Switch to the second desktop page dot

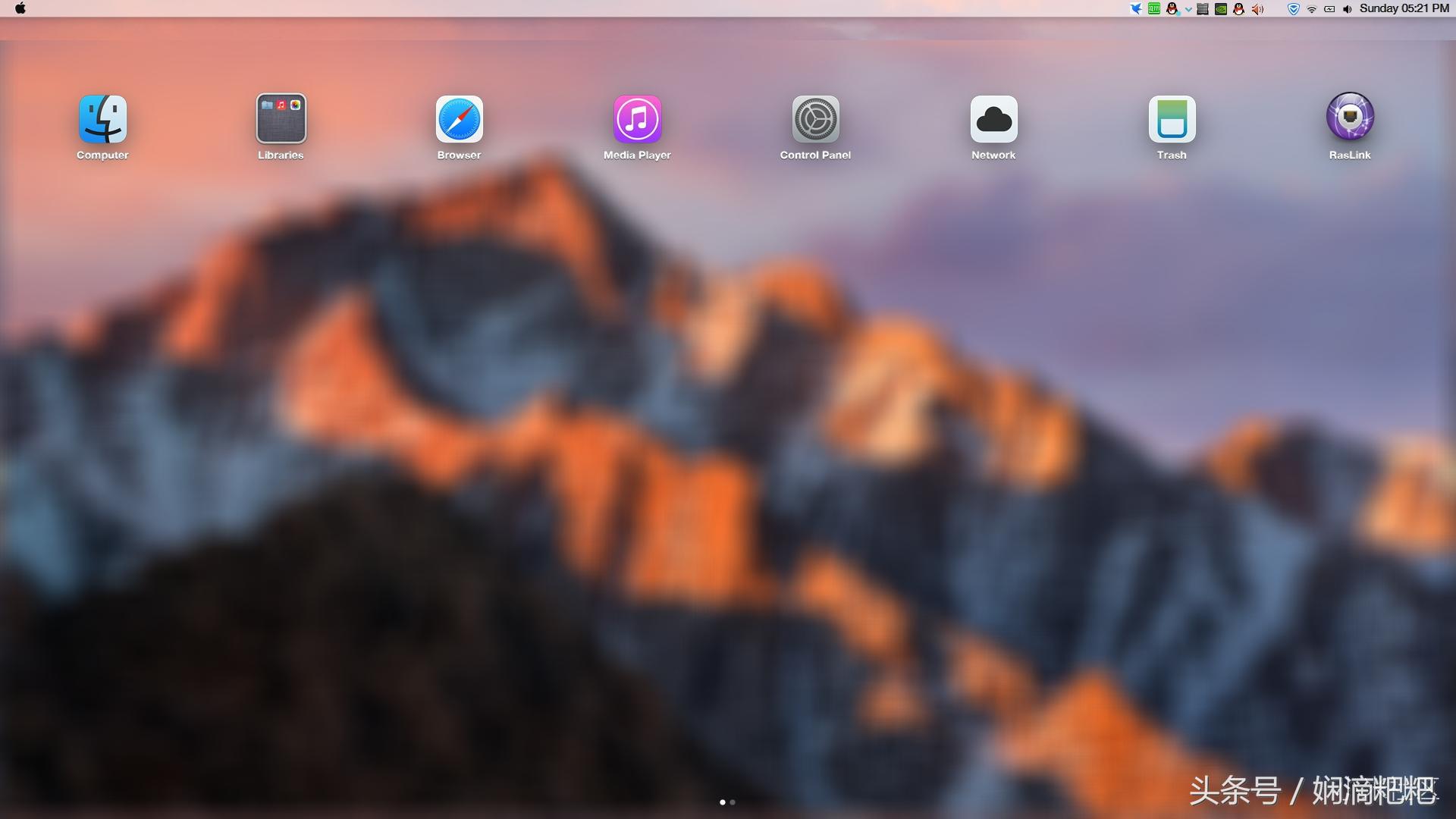pos(733,802)
